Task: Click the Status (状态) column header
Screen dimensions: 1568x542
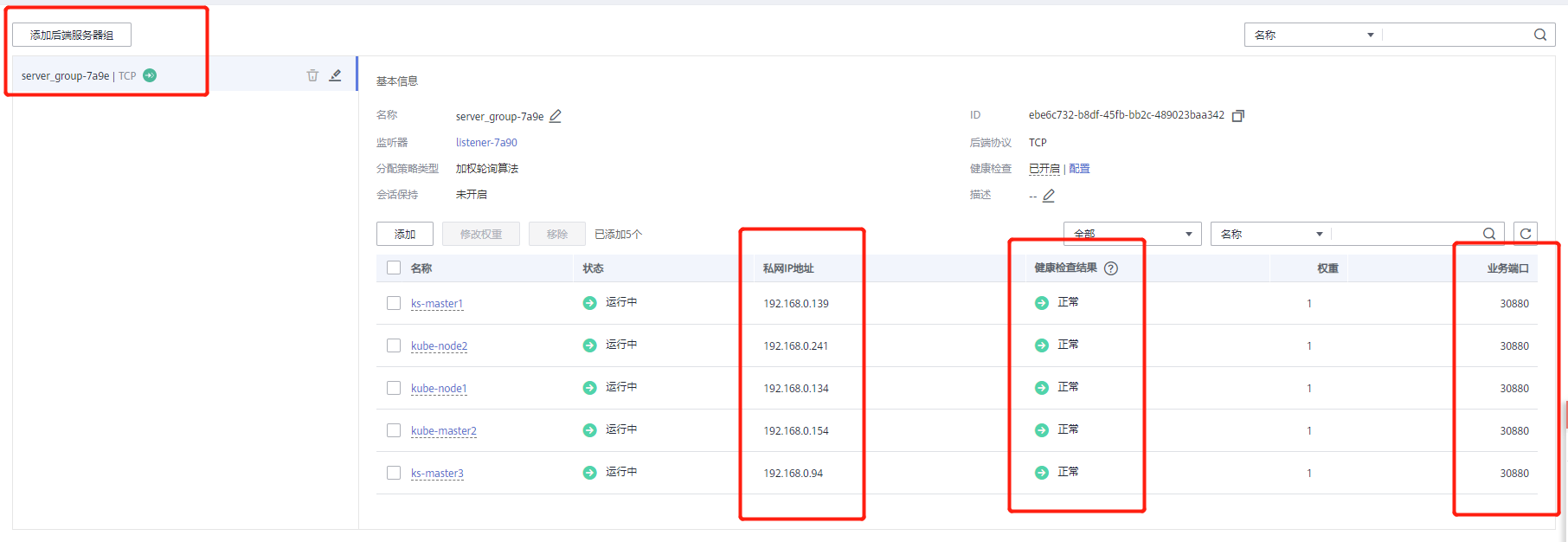Action: pyautogui.click(x=593, y=268)
